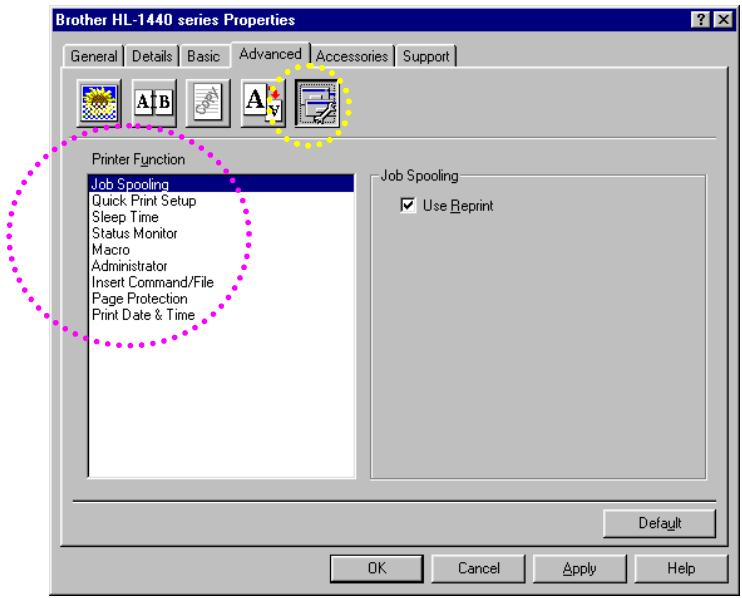Select the Device Options wrench icon
The height and width of the screenshot is (598, 742).
tap(318, 103)
